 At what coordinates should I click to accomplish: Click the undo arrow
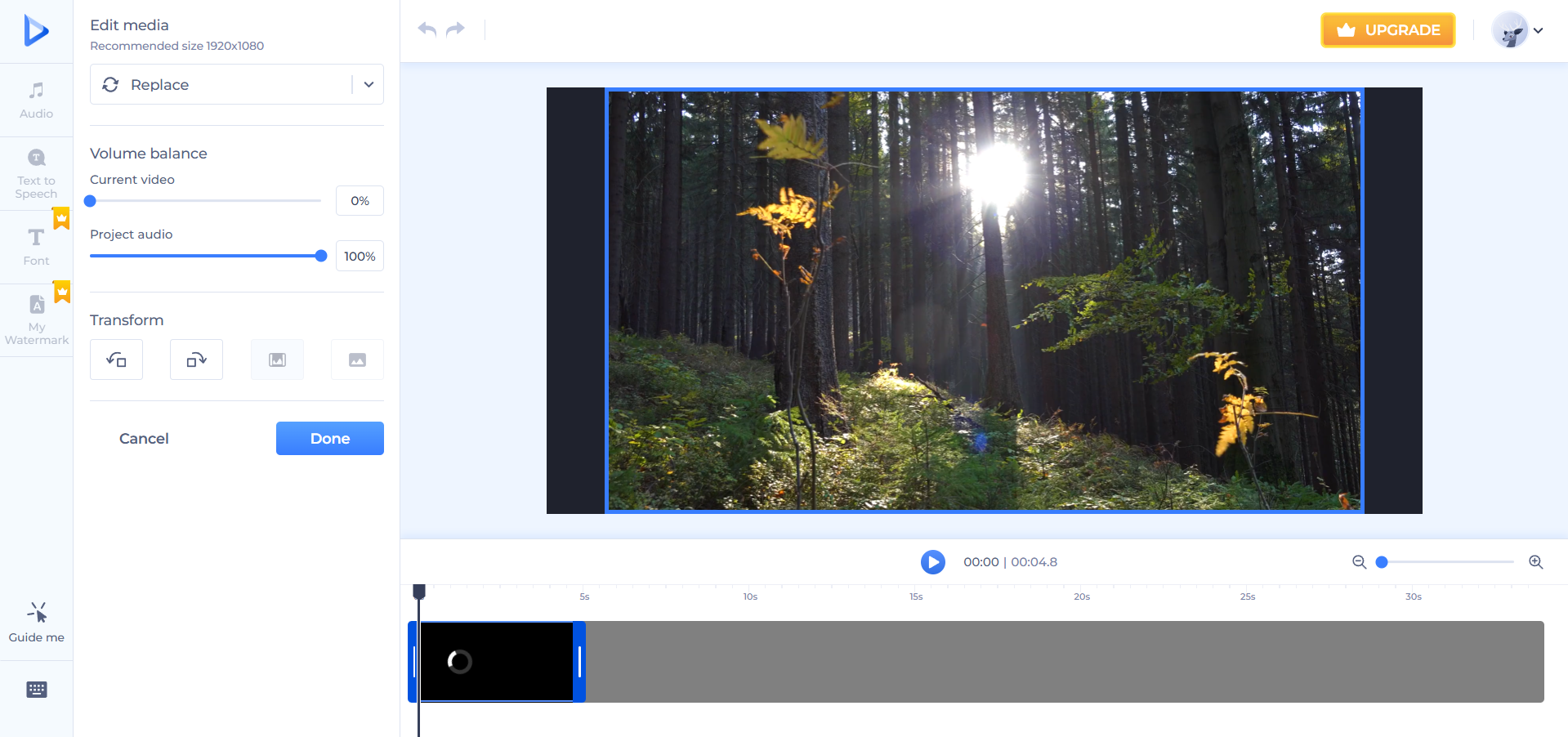click(x=426, y=29)
